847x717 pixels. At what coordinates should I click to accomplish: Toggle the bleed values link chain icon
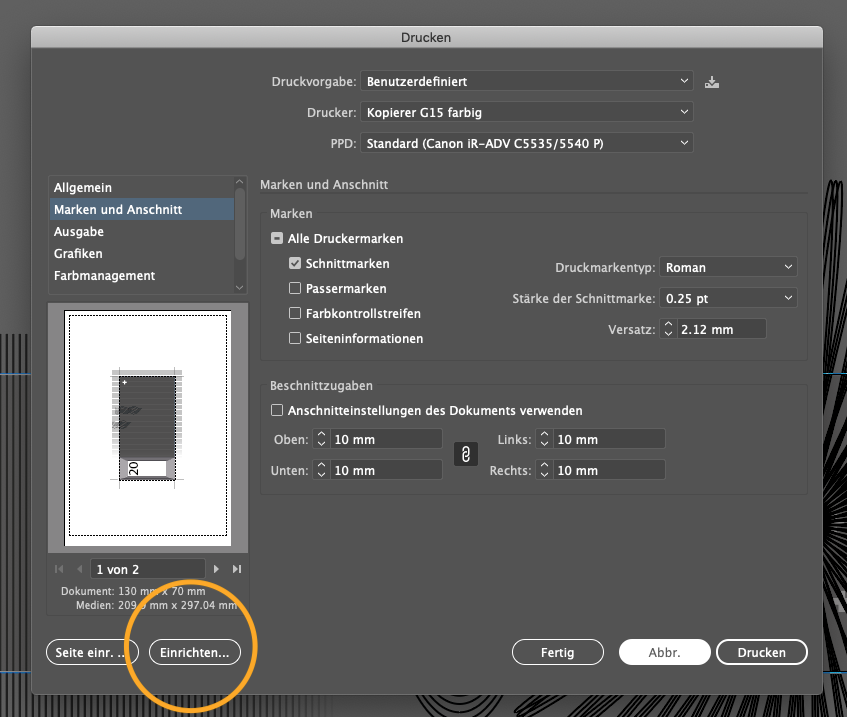coord(465,455)
